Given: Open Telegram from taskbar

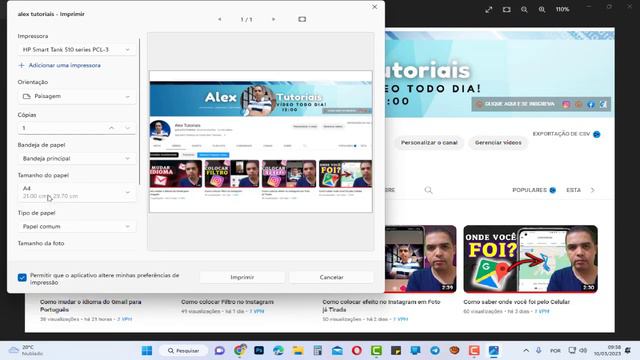Looking at the screenshot, I should click(x=435, y=351).
